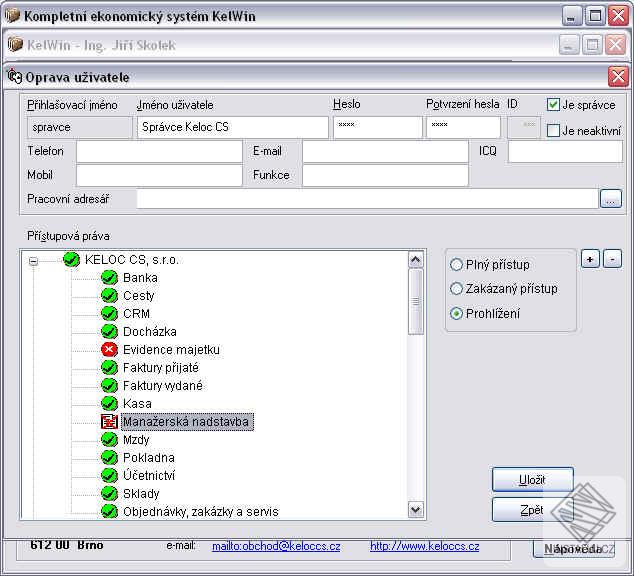The image size is (634, 576).
Task: Click the Přihlašovací jméno field containing spravce
Action: point(80,127)
